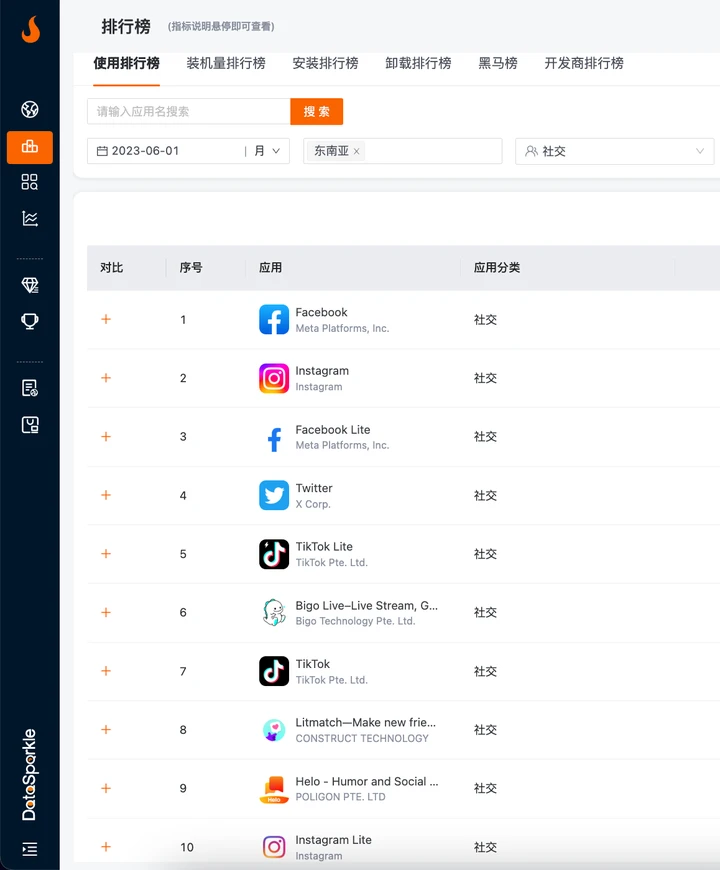Image resolution: width=720 pixels, height=870 pixels.
Task: Open the 月 period dropdown
Action: point(267,151)
